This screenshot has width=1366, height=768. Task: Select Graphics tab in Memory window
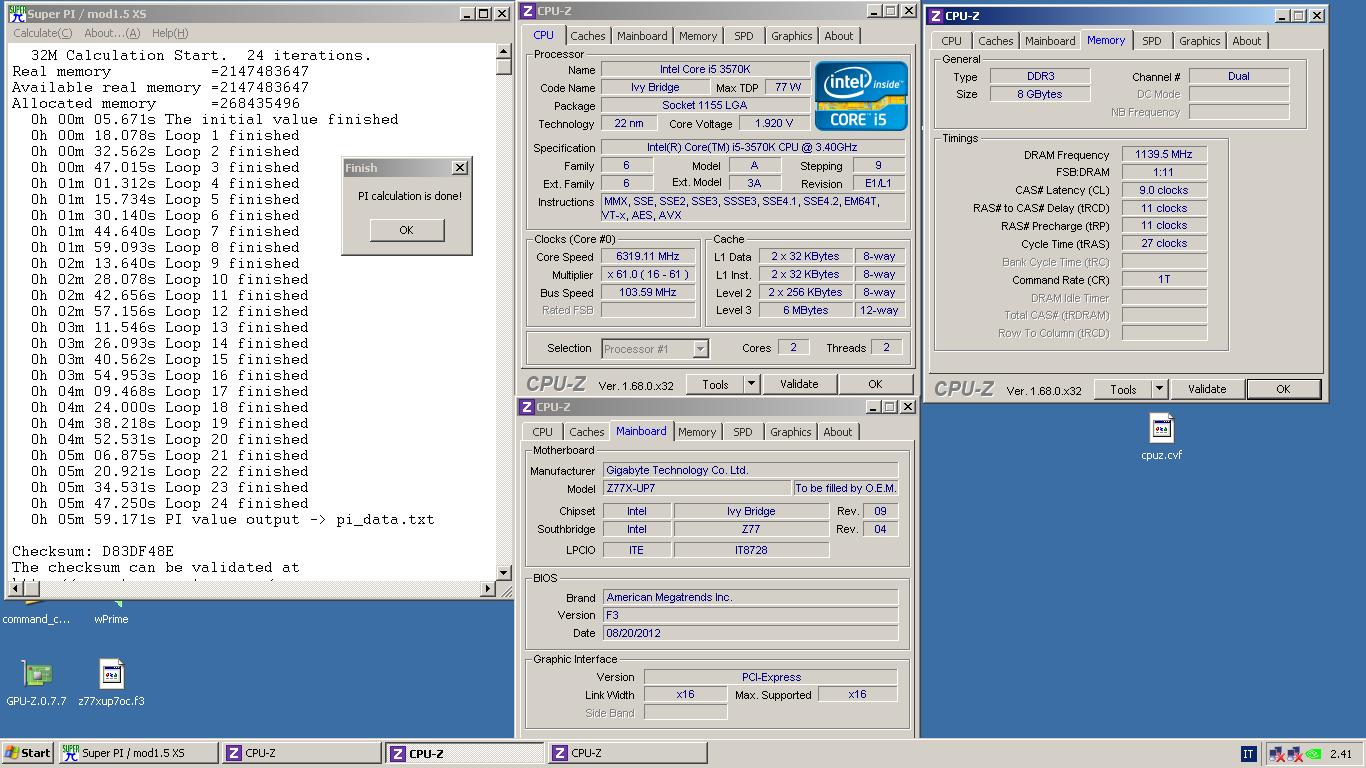(x=1199, y=41)
